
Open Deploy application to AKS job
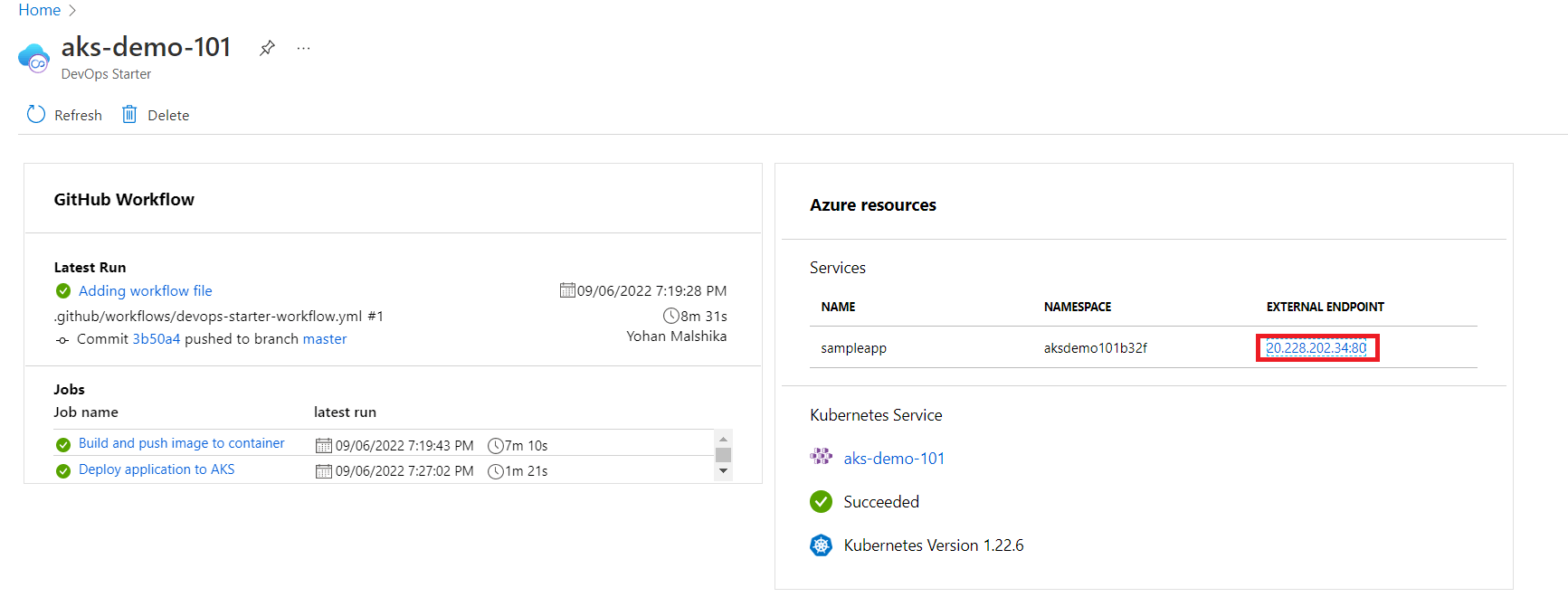point(157,469)
